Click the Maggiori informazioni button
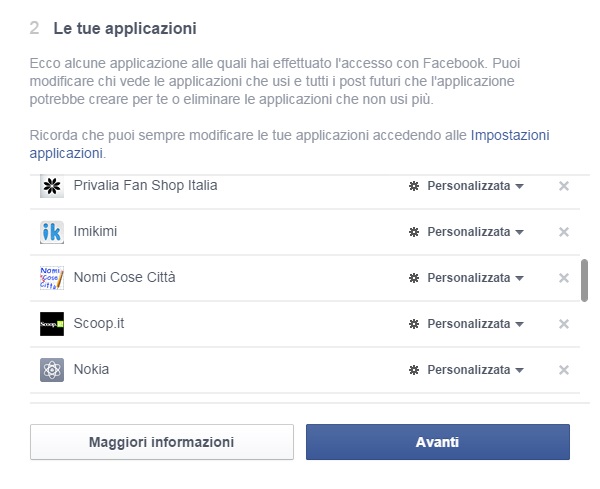 [162, 442]
